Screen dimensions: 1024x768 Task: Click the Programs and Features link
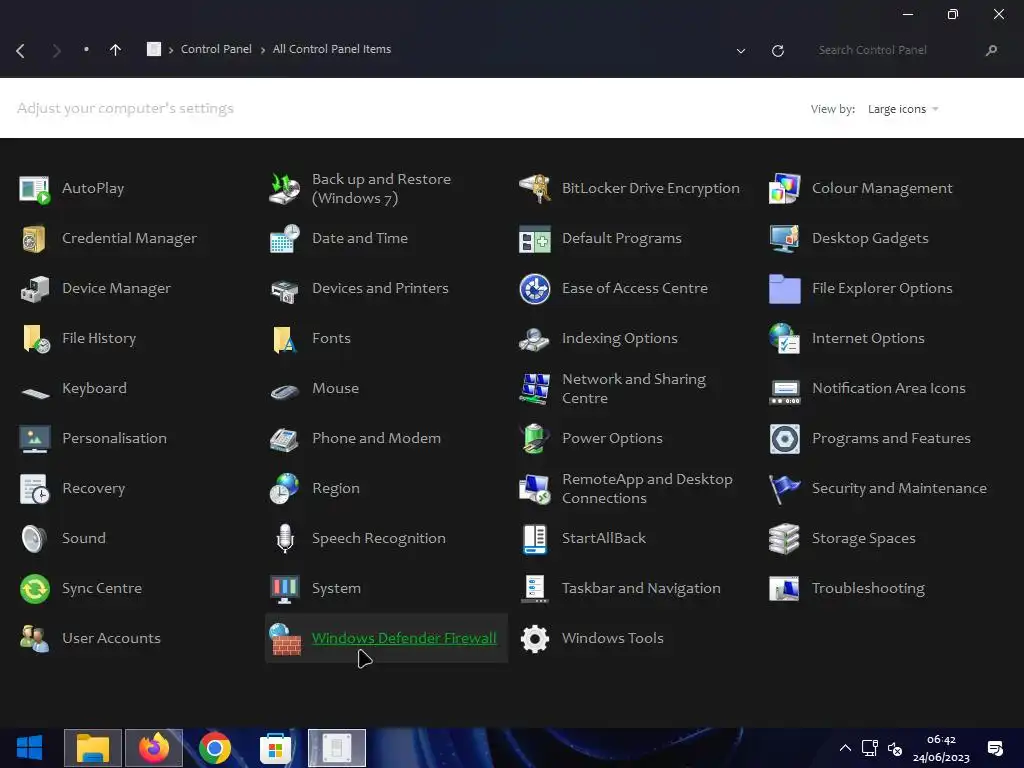(x=891, y=438)
